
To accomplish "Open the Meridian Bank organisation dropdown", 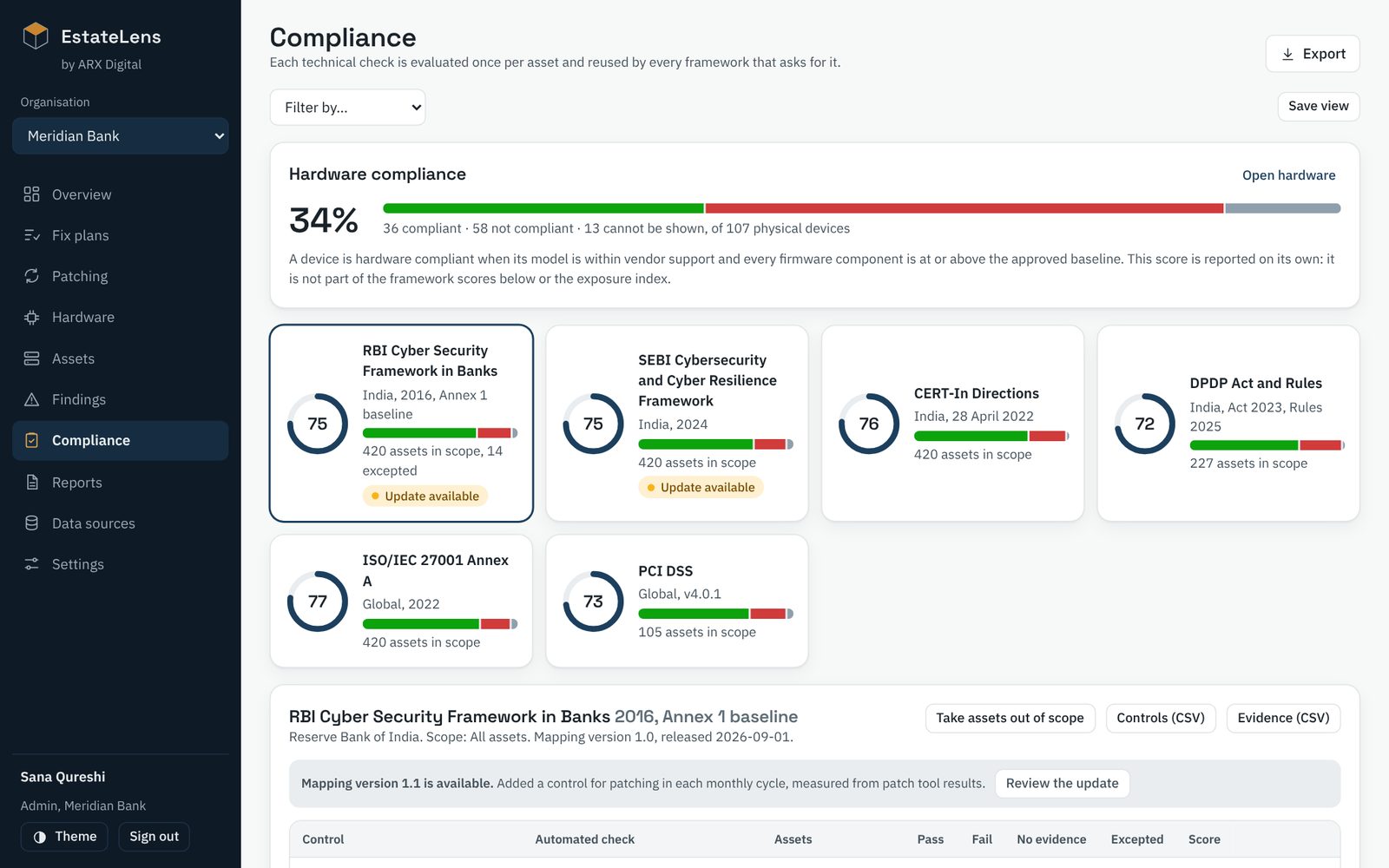I will 121,135.
